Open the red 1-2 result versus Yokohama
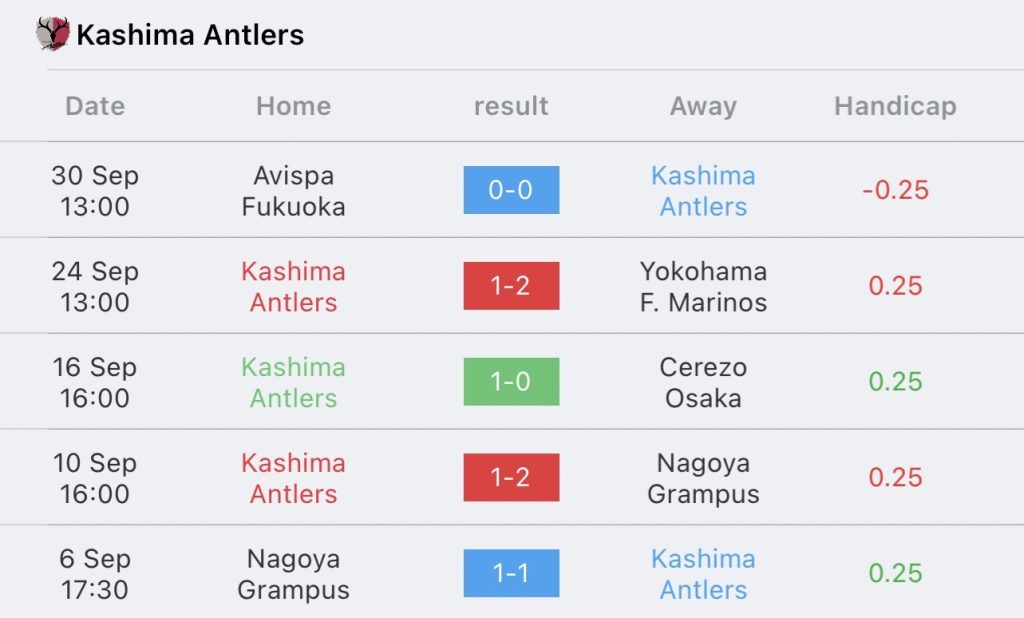Image resolution: width=1024 pixels, height=618 pixels. click(x=511, y=285)
